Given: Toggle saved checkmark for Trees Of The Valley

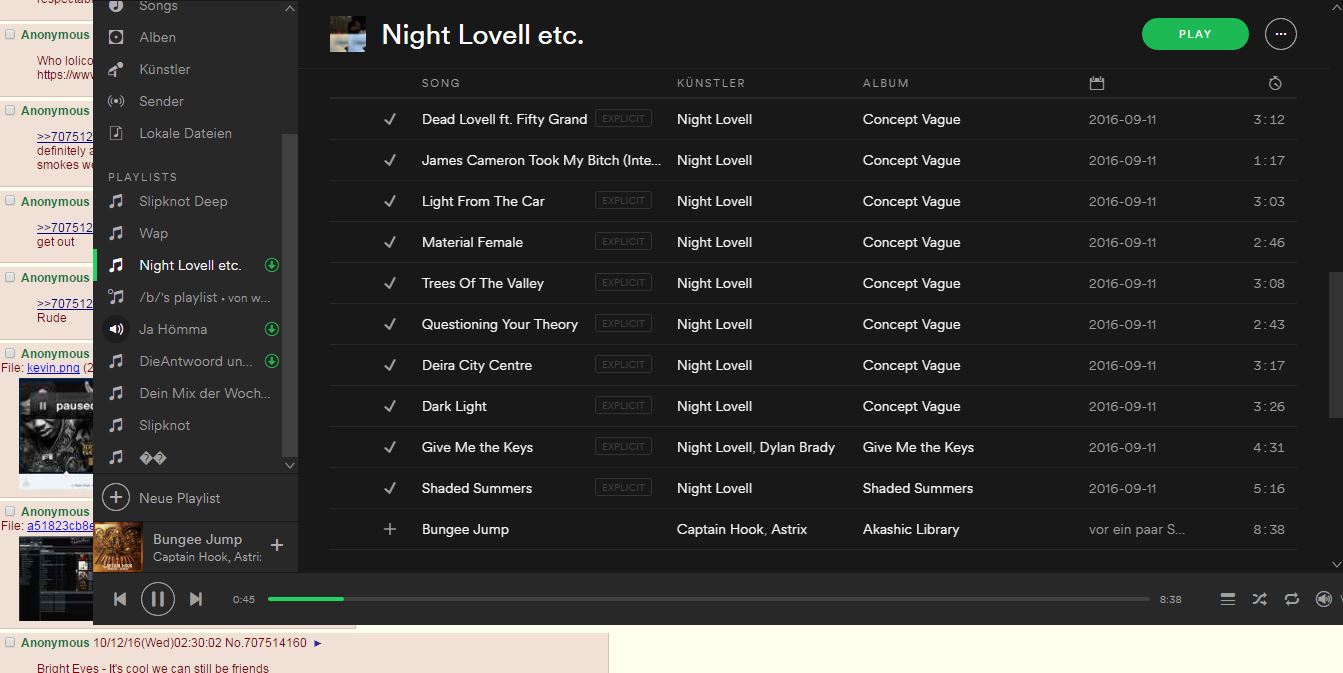Looking at the screenshot, I should tap(390, 283).
